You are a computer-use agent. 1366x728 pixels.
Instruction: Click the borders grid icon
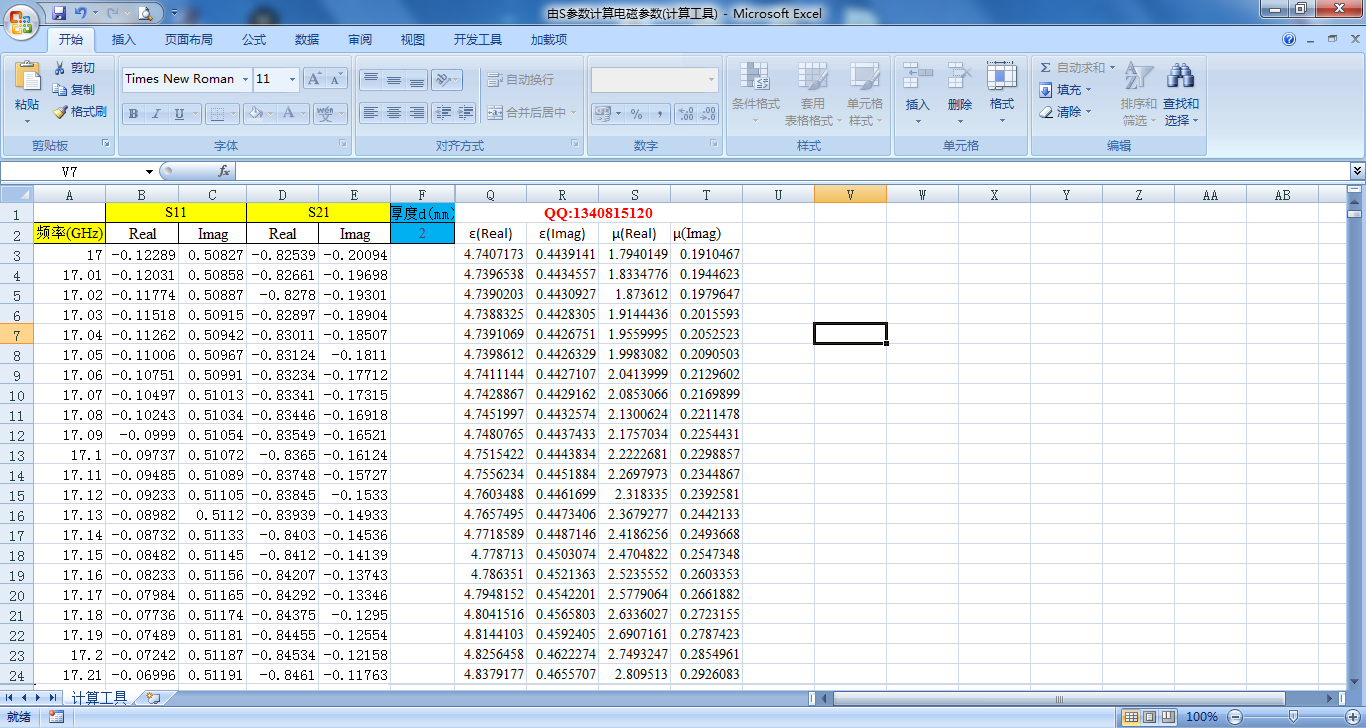219,113
